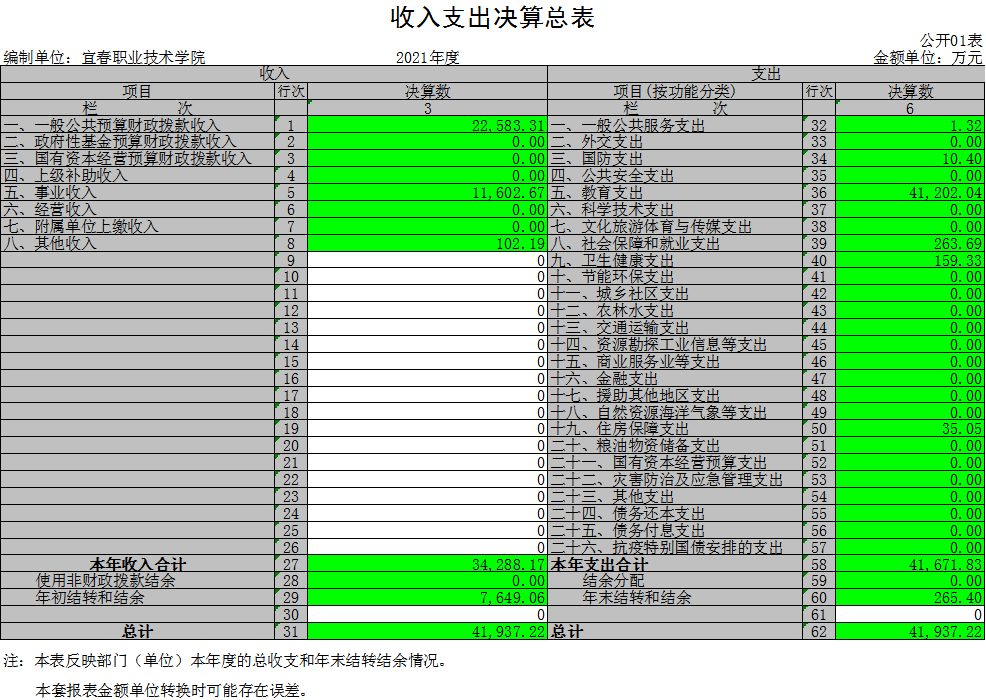Click the 一般公共服务支出 value 1.32
This screenshot has height=700, width=986.
click(x=909, y=125)
